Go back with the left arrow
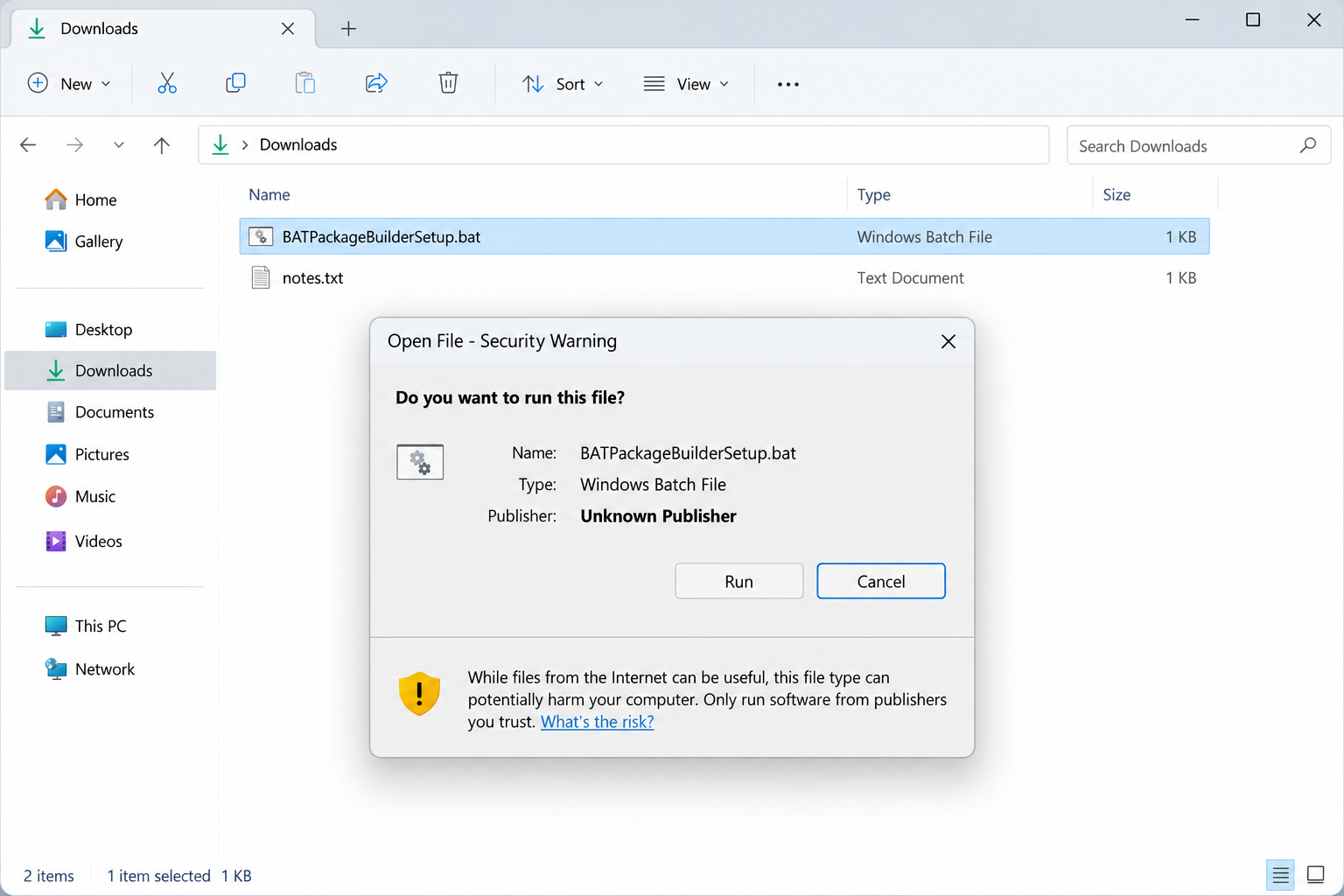The height and width of the screenshot is (896, 1344). coord(28,145)
